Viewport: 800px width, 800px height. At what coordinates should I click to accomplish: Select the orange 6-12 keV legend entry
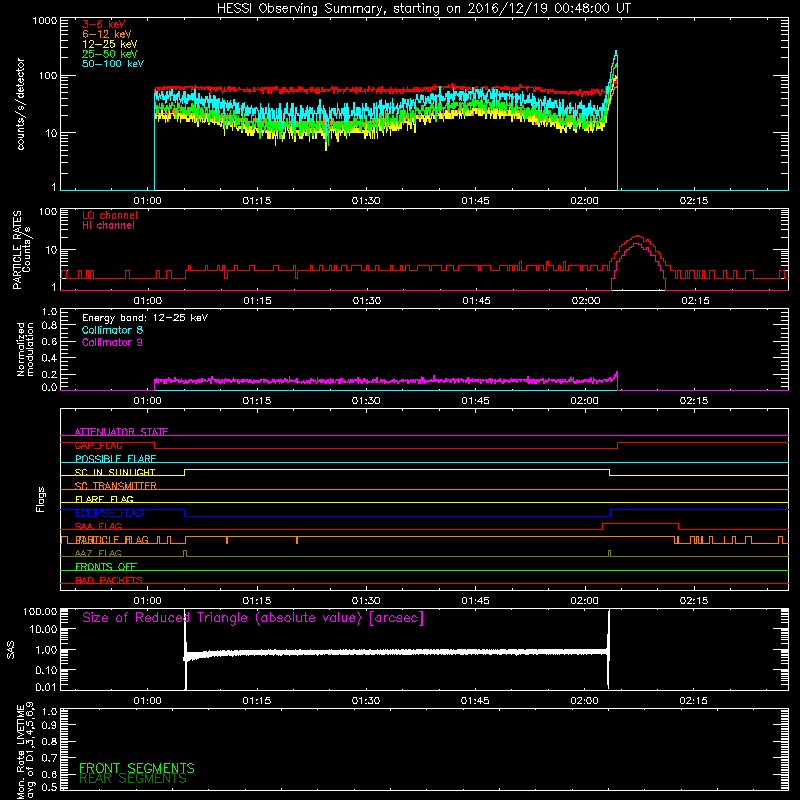106,34
